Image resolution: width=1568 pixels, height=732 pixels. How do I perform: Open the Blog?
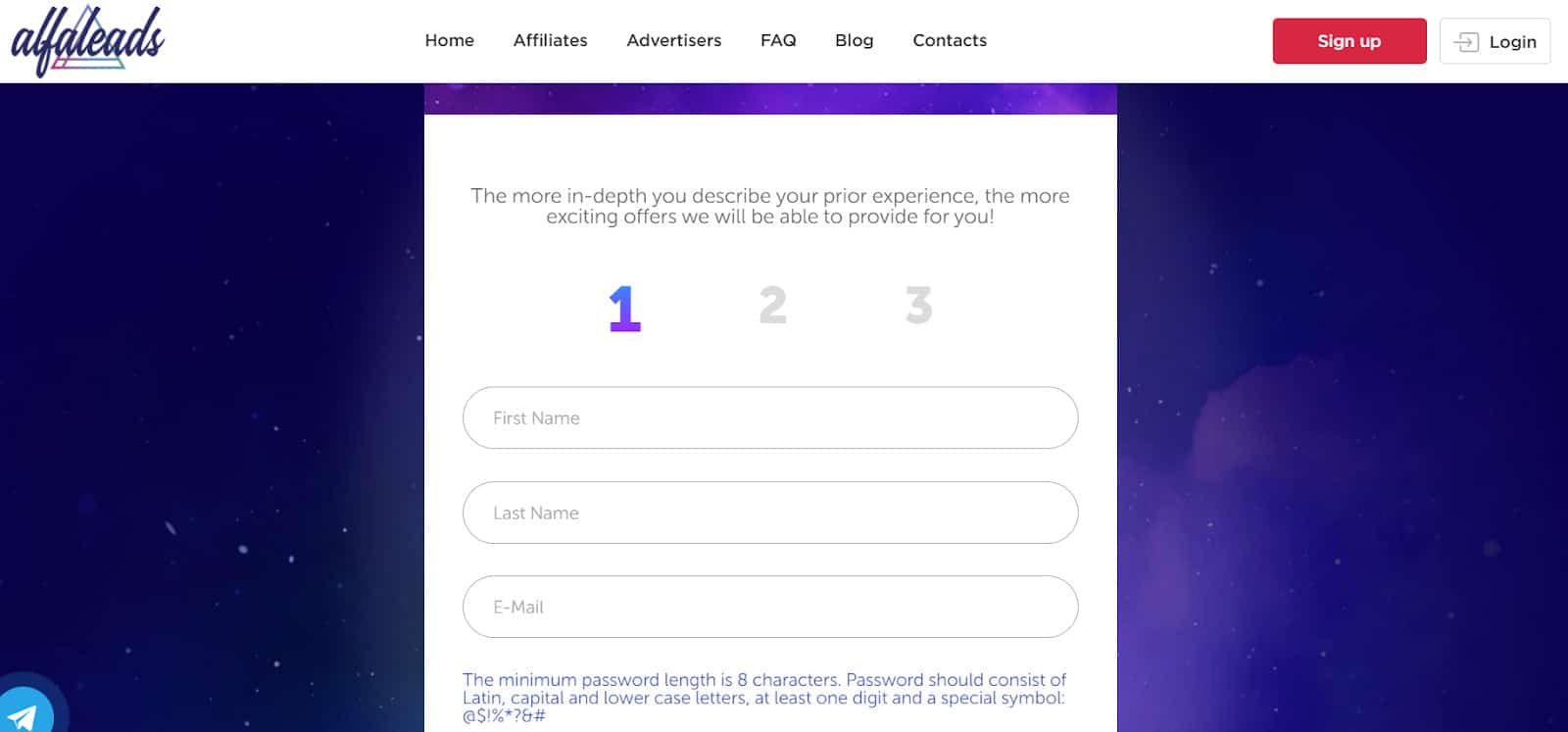pyautogui.click(x=854, y=40)
